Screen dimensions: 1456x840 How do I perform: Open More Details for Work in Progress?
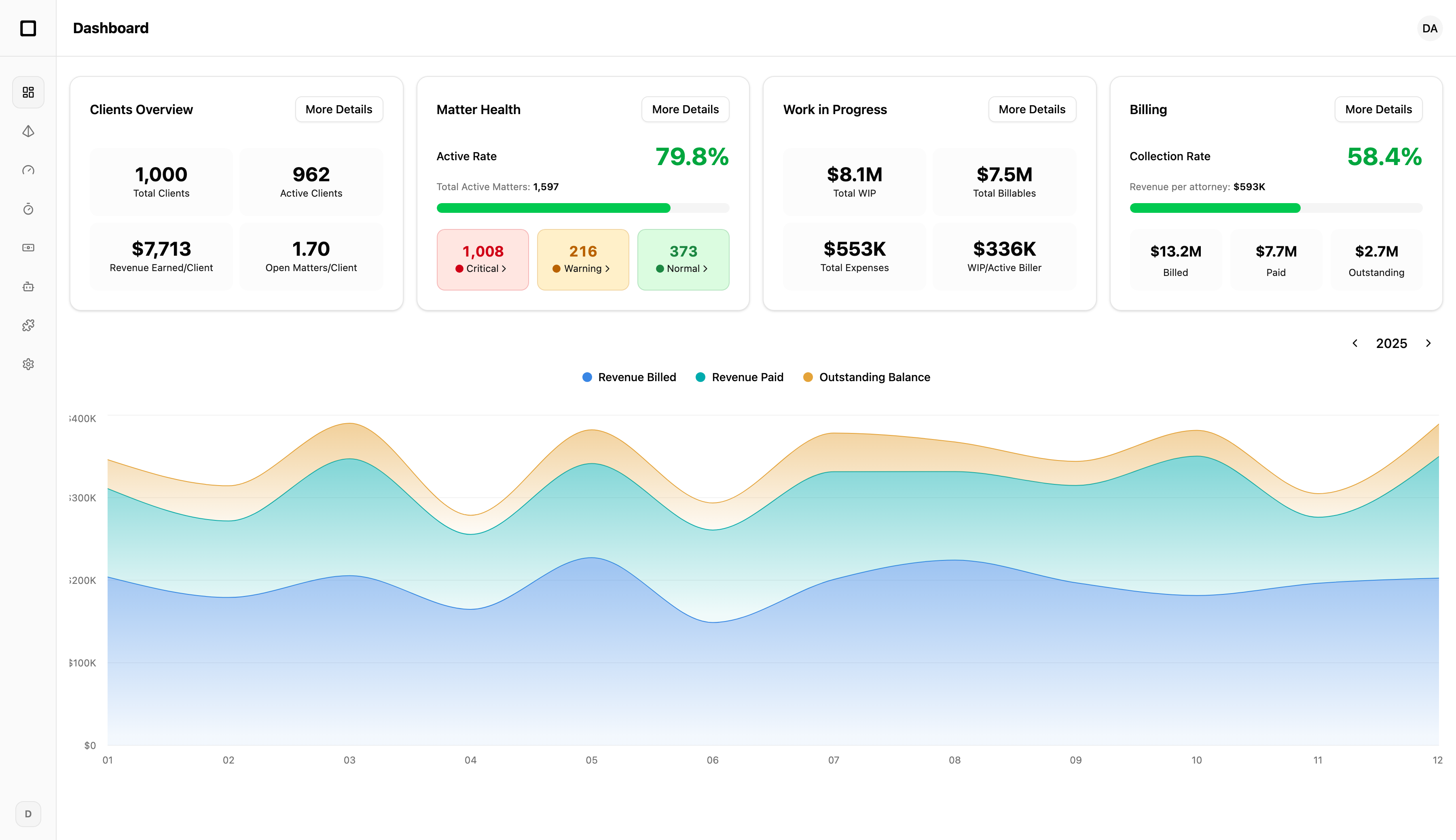(1032, 109)
